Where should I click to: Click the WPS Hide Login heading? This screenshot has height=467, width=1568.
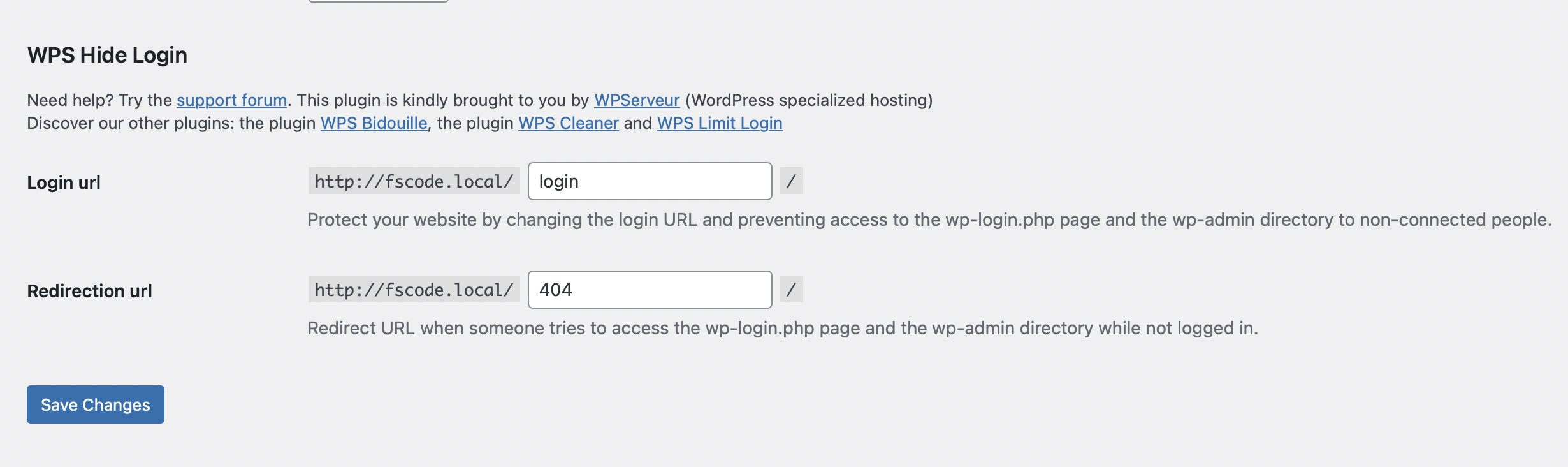coord(107,55)
